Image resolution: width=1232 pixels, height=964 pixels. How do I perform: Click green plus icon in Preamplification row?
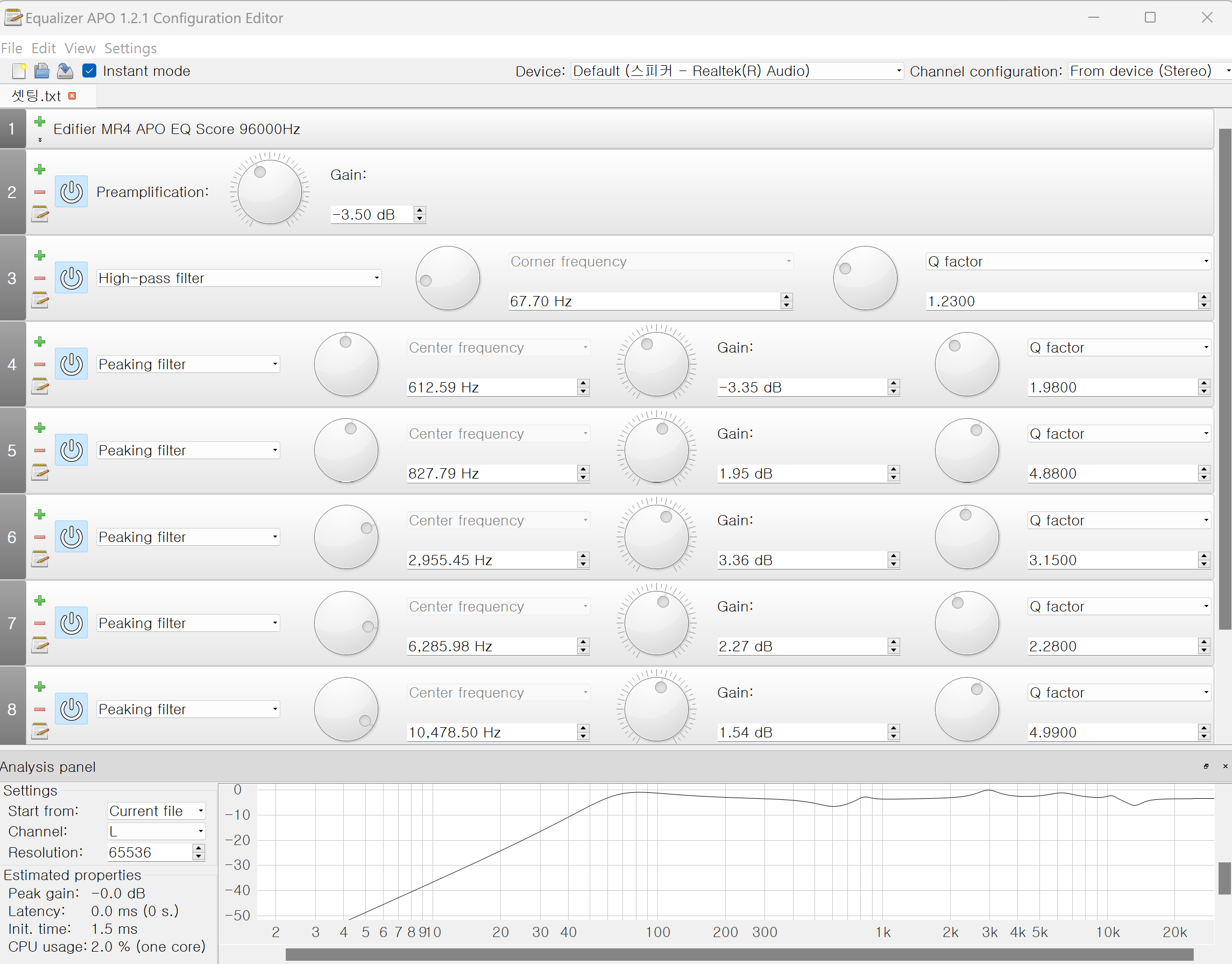(x=39, y=170)
